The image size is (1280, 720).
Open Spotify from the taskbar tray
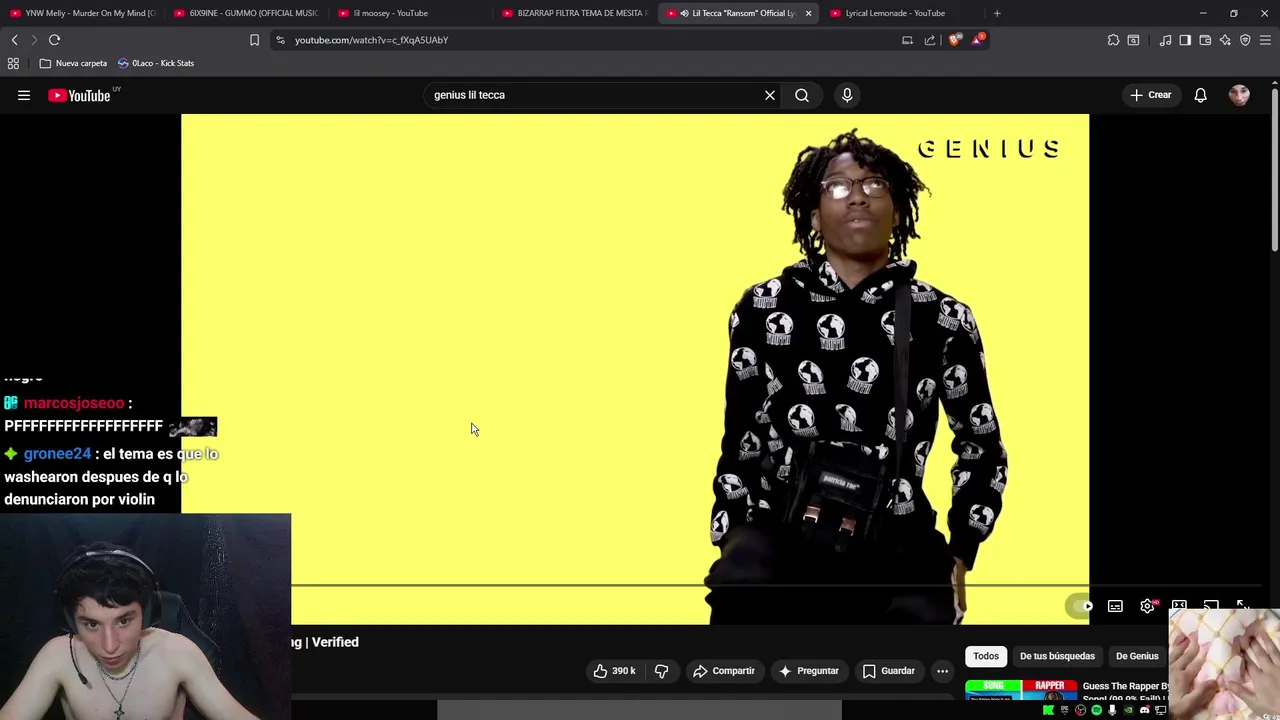click(x=1096, y=711)
